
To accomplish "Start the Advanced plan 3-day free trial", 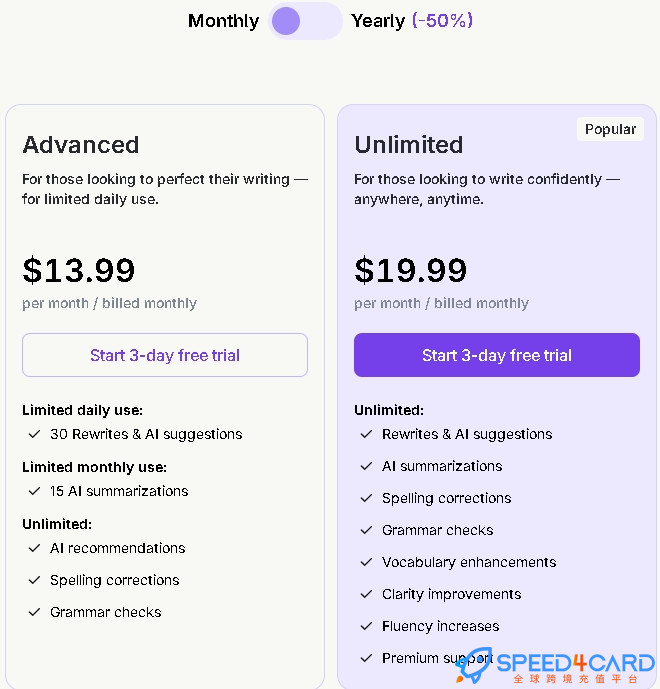I will (165, 355).
